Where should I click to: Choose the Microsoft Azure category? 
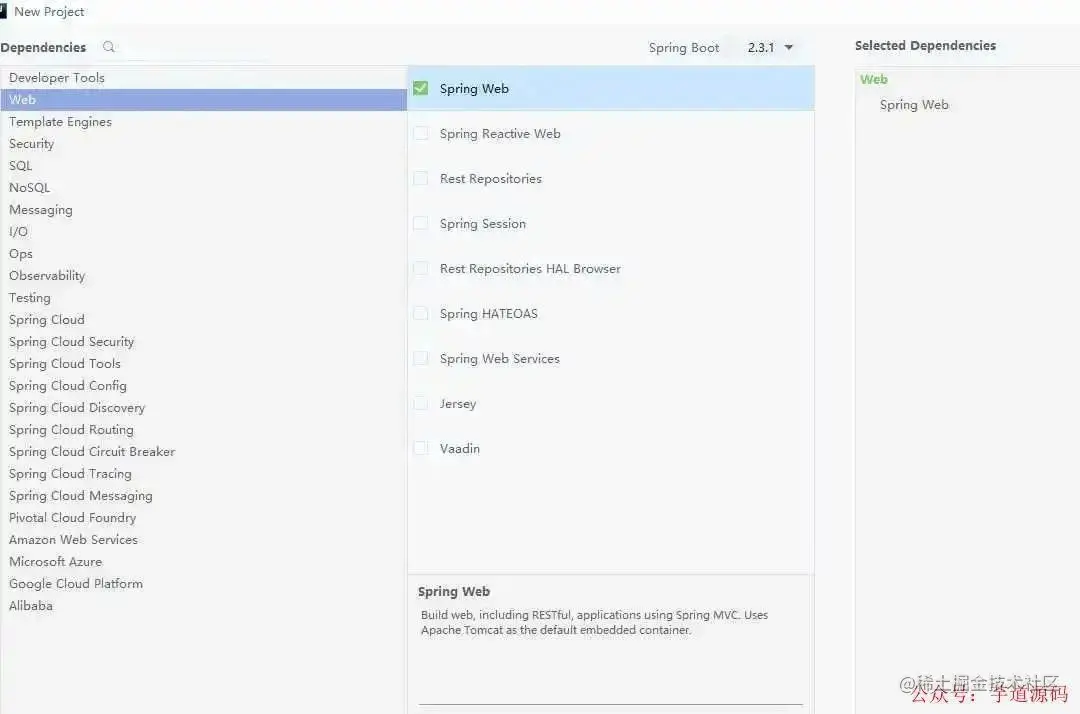pos(204,563)
